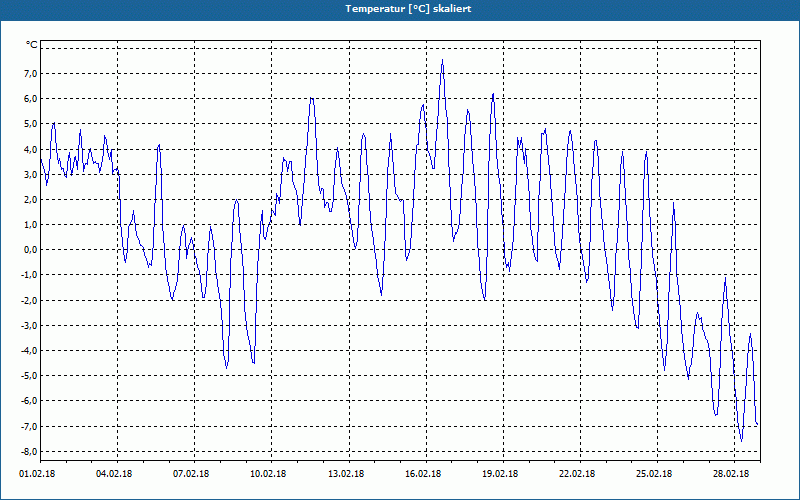The width and height of the screenshot is (800, 500).
Task: Click the -6,0 y-axis label
Action: [x=30, y=401]
